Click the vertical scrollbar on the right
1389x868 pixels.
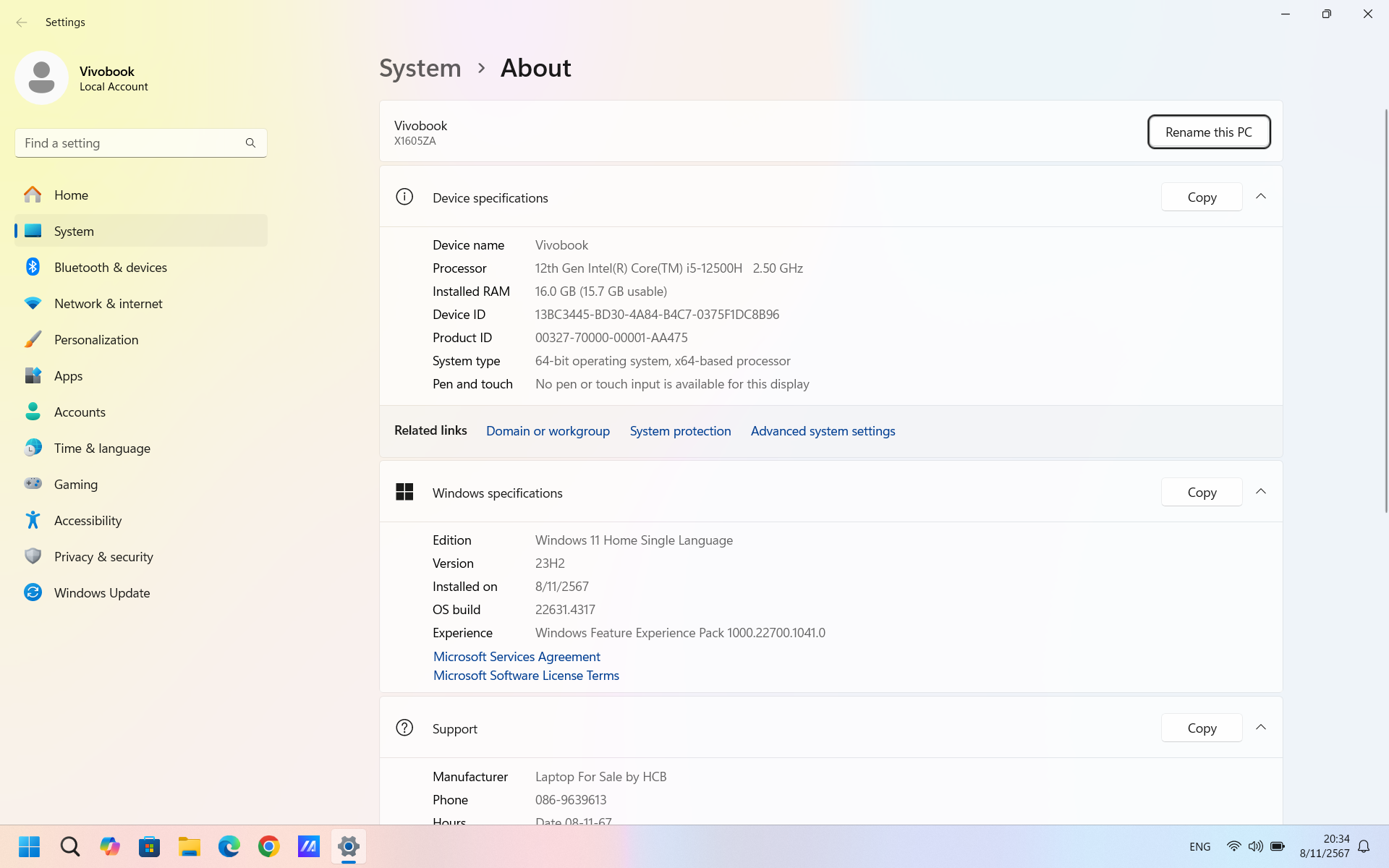[x=1385, y=311]
